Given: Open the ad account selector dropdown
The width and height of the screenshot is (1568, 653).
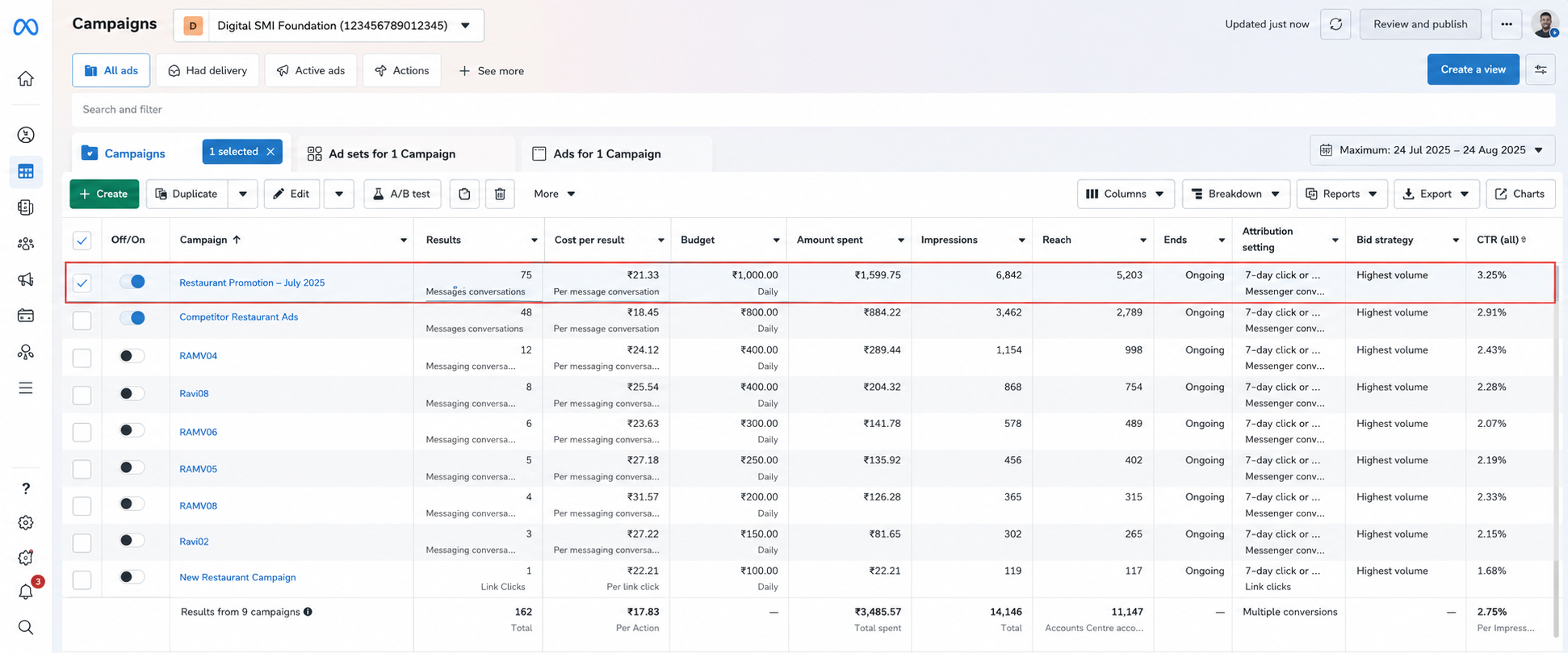Looking at the screenshot, I should (x=329, y=25).
